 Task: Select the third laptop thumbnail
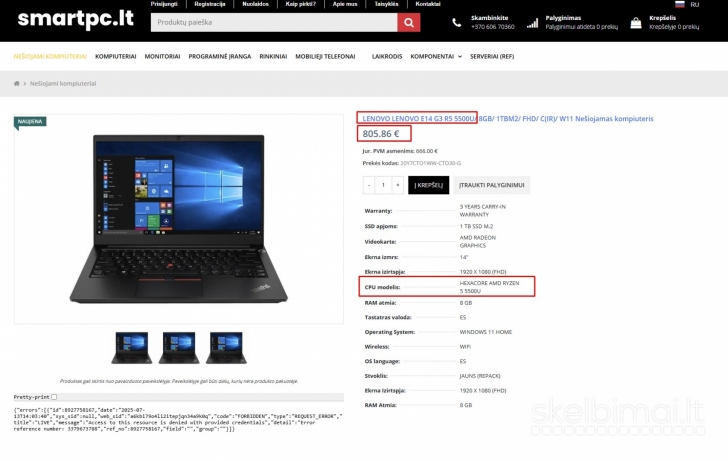pyautogui.click(x=226, y=348)
